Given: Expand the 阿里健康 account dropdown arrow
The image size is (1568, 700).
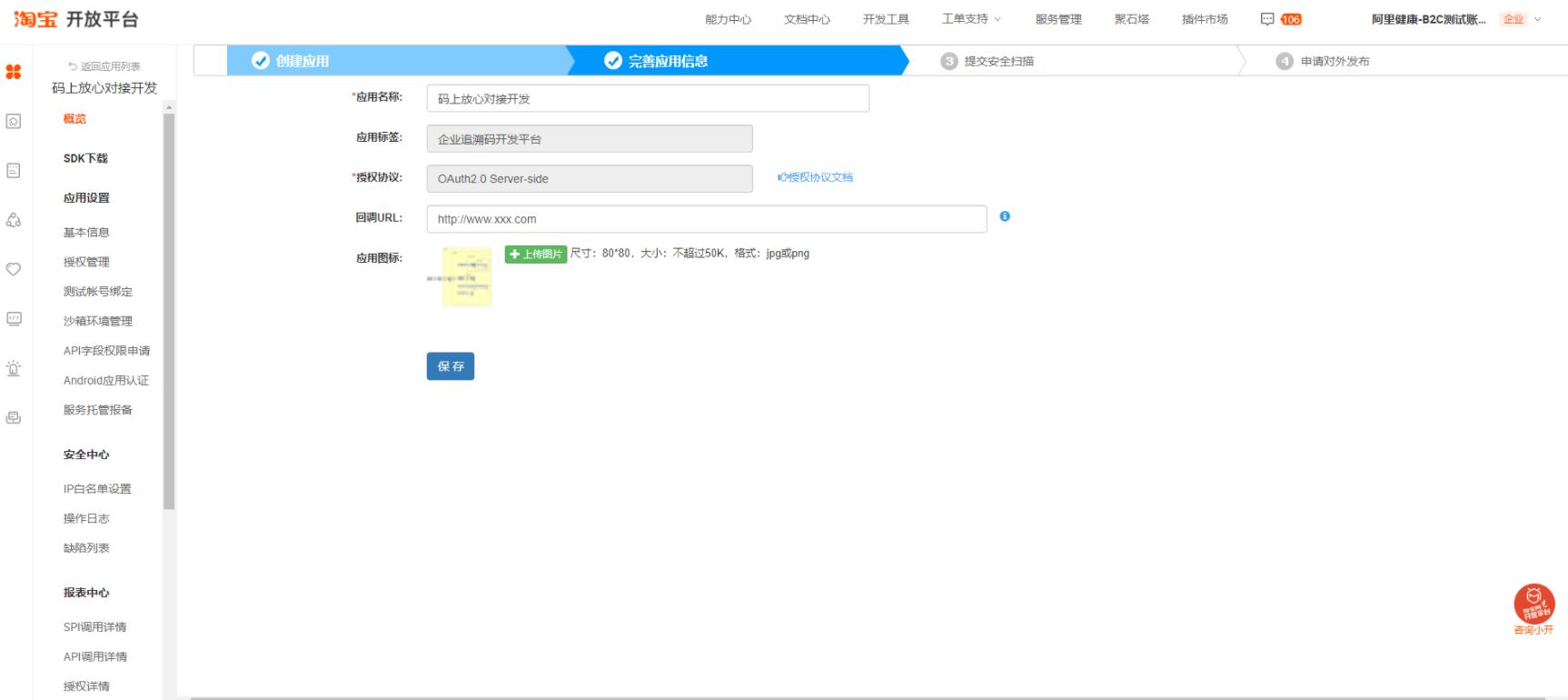Looking at the screenshot, I should point(1538,19).
